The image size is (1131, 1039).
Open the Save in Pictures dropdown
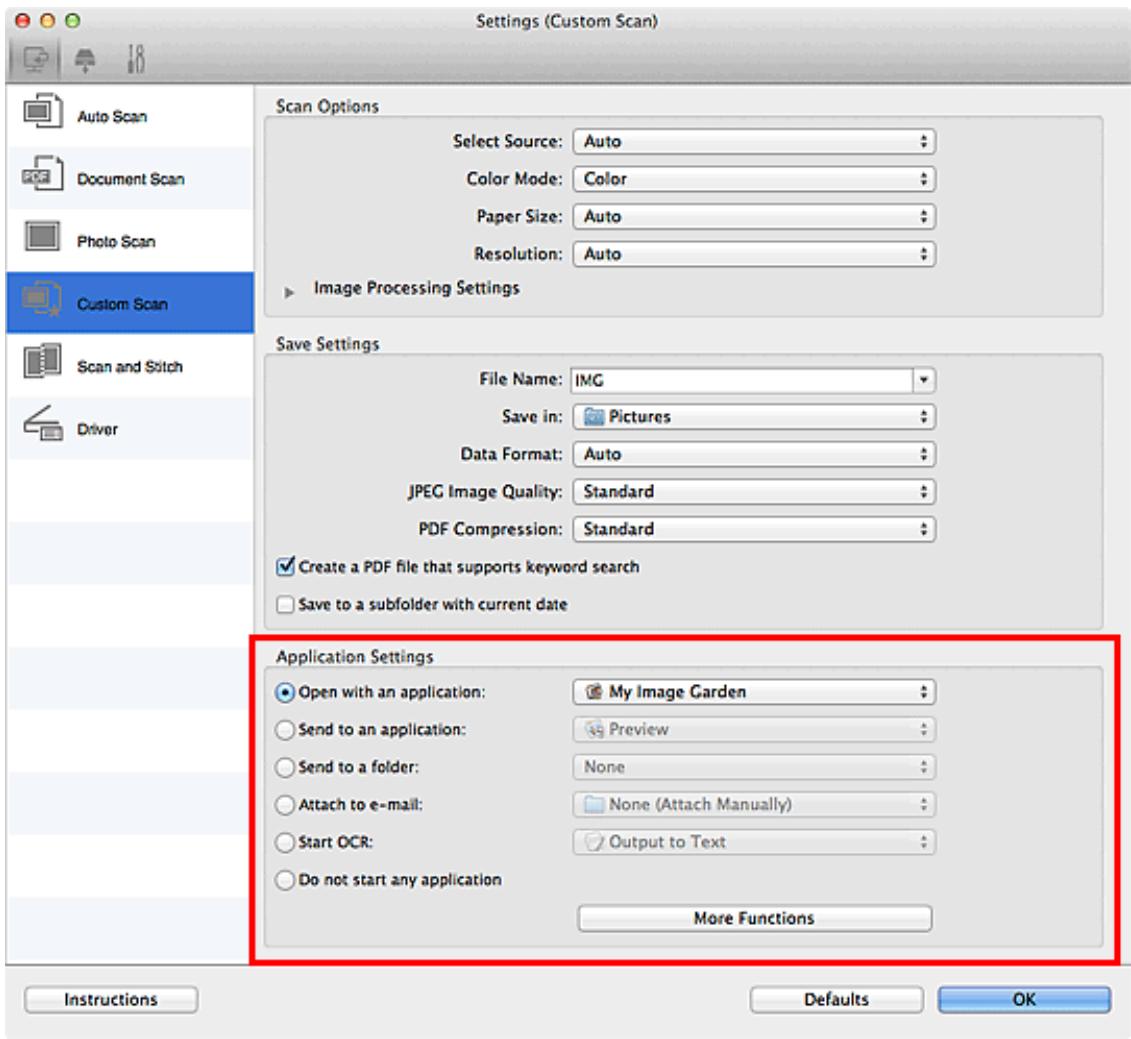click(754, 416)
